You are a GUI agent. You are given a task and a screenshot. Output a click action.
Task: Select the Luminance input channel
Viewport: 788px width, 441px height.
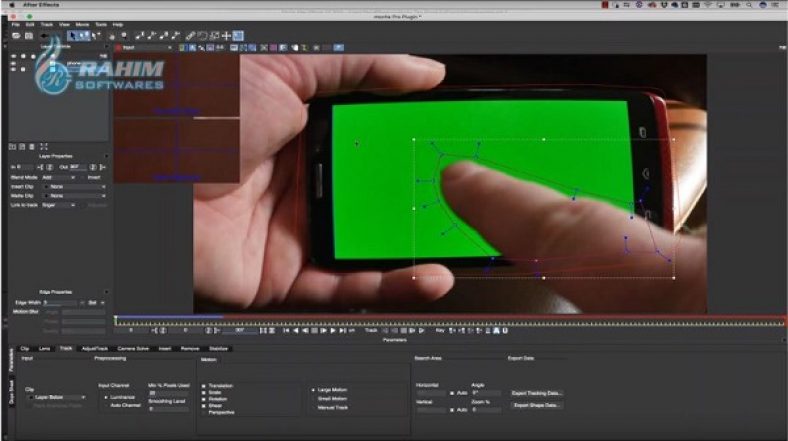pos(106,397)
